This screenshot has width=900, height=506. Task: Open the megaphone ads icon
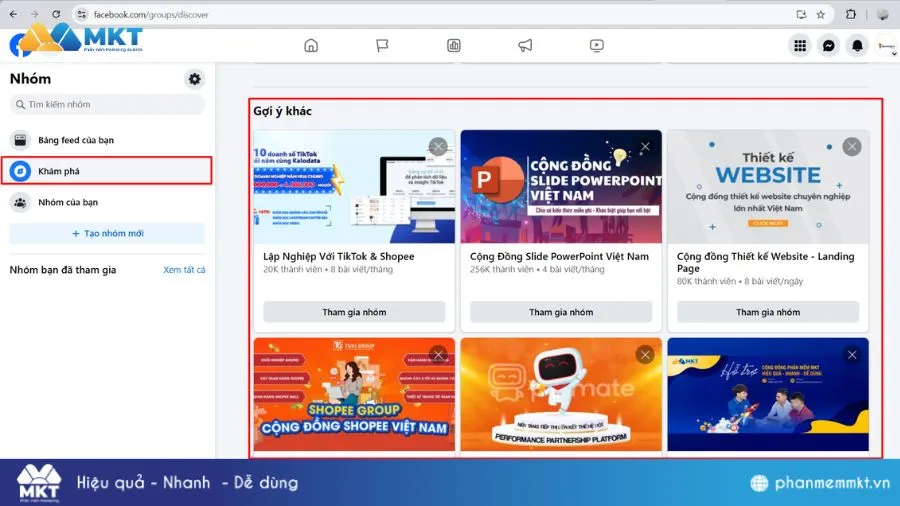[525, 45]
